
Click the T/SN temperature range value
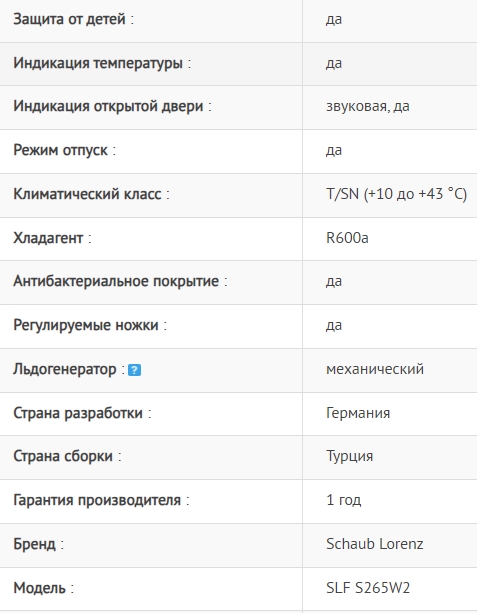pos(396,194)
